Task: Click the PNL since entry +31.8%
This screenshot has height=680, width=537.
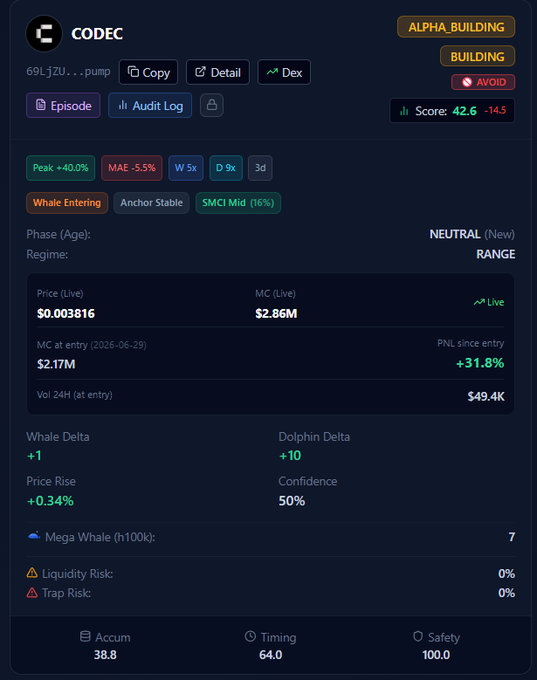Action: pos(480,363)
